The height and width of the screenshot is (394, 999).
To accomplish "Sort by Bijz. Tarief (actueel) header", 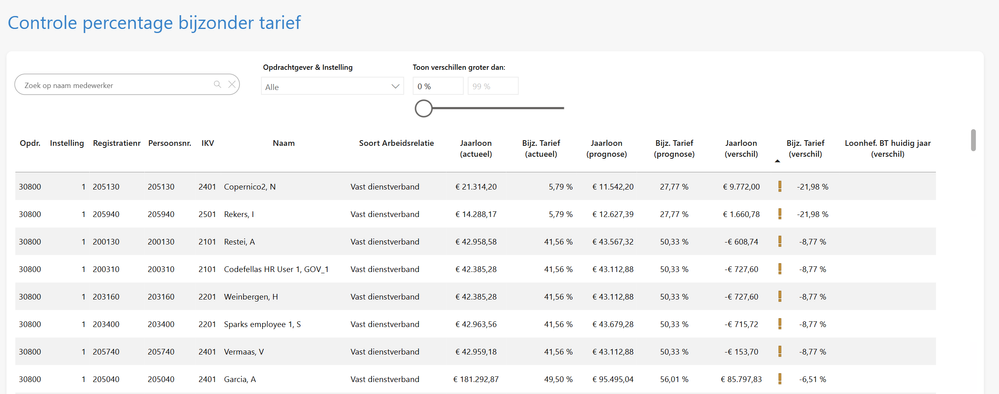I will [540, 149].
